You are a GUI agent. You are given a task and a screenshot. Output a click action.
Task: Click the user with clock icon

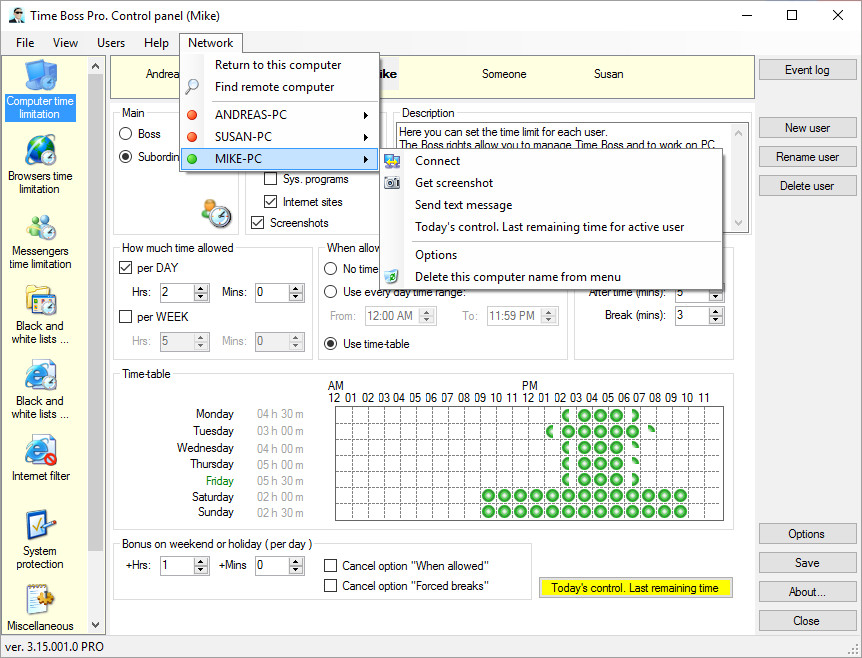click(x=216, y=213)
